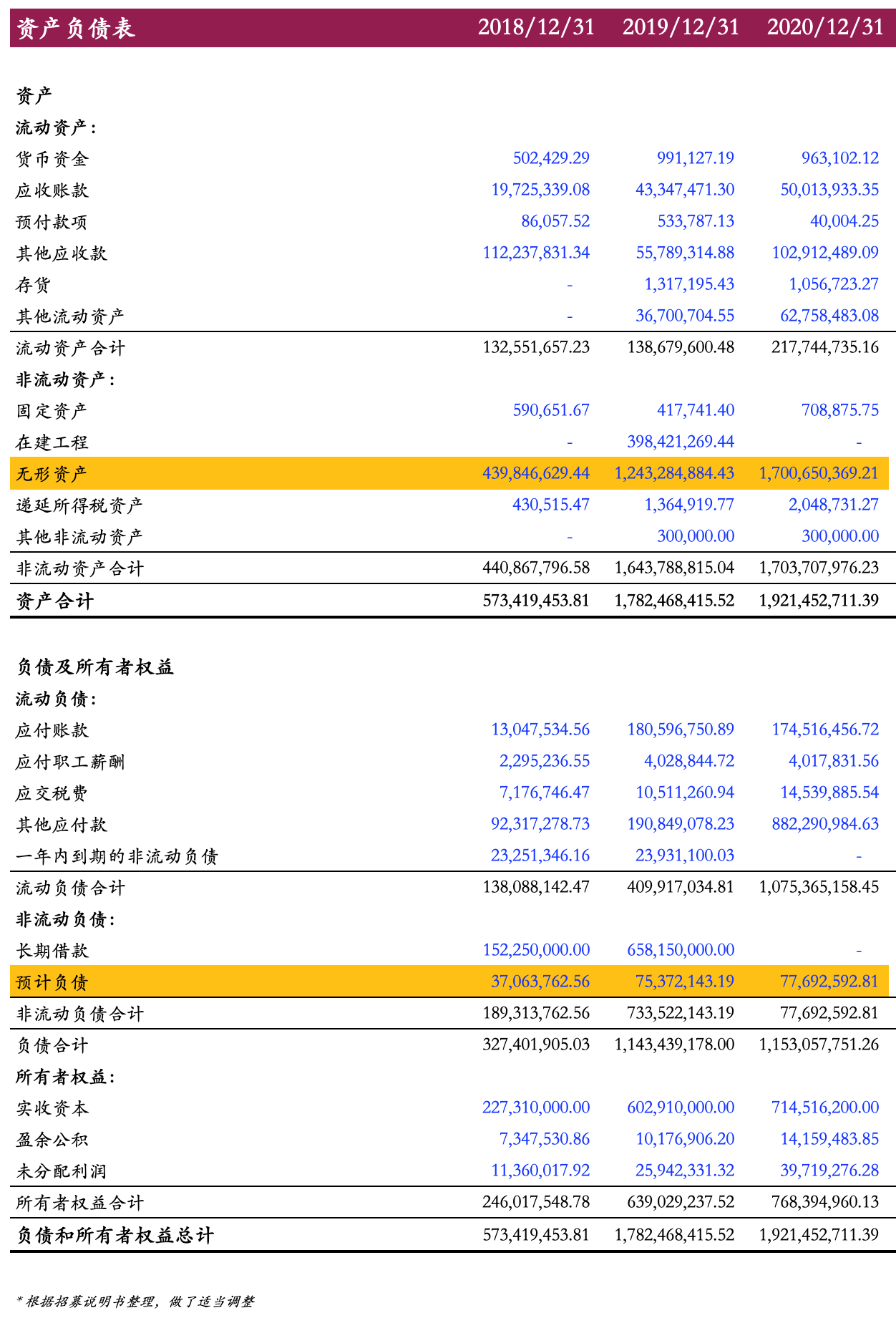896x1323 pixels.
Task: Click the 应付职工薪酬 row label
Action: pyautogui.click(x=71, y=762)
